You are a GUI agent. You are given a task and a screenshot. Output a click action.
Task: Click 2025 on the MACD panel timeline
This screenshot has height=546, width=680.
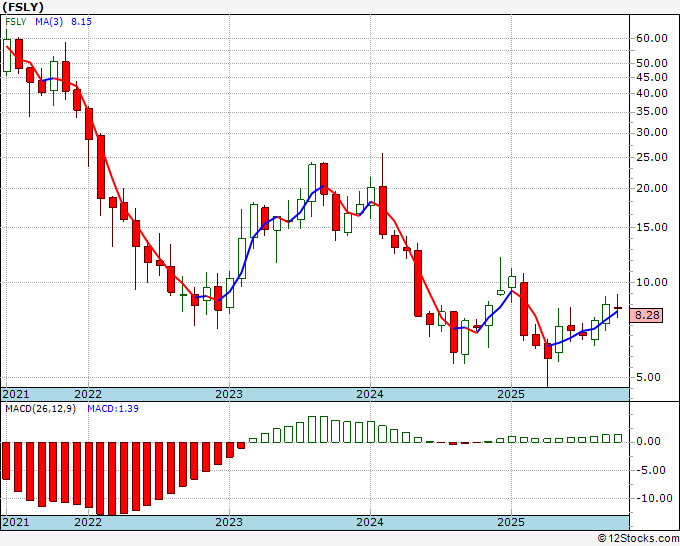coord(511,522)
